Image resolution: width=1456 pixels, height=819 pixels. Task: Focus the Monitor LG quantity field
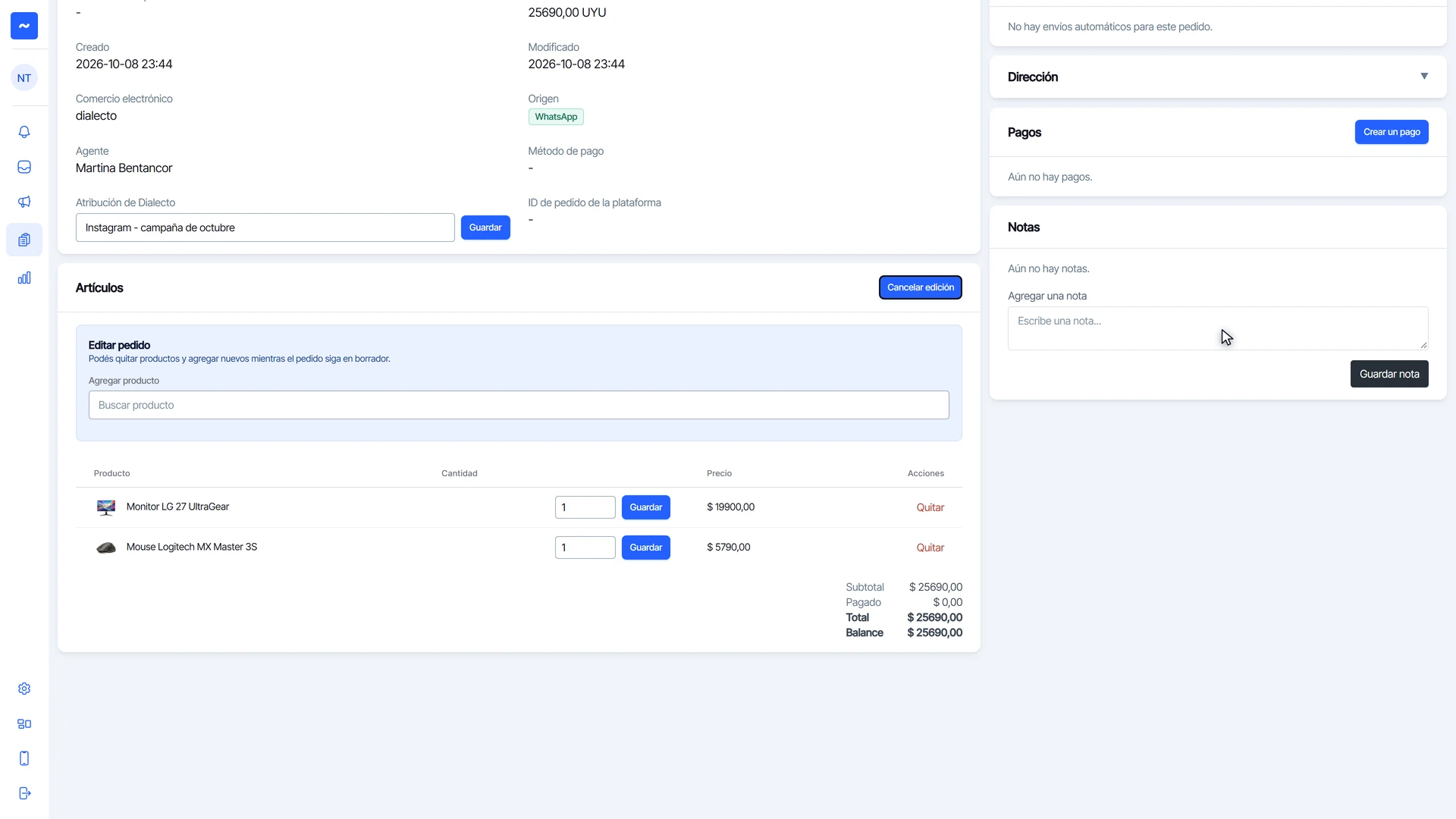pos(585,507)
